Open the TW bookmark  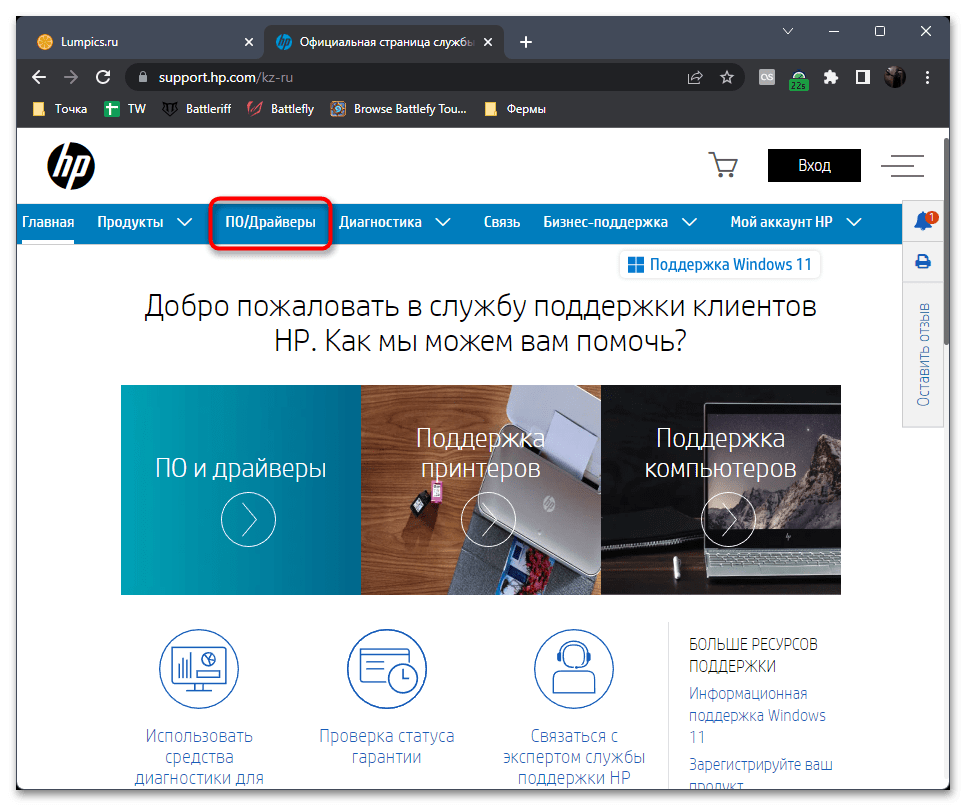pyautogui.click(x=124, y=109)
